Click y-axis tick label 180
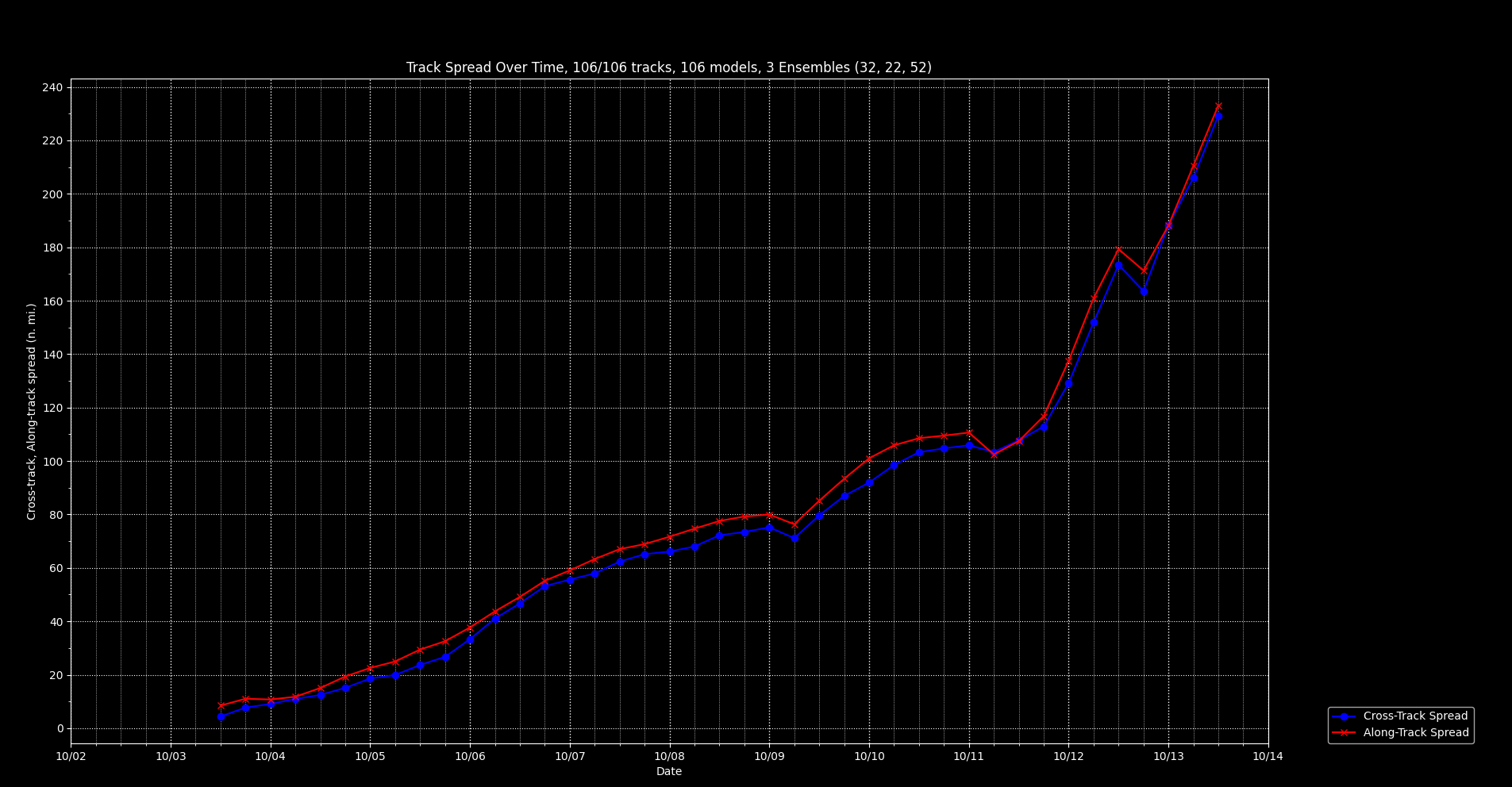The width and height of the screenshot is (1512, 787). (53, 248)
